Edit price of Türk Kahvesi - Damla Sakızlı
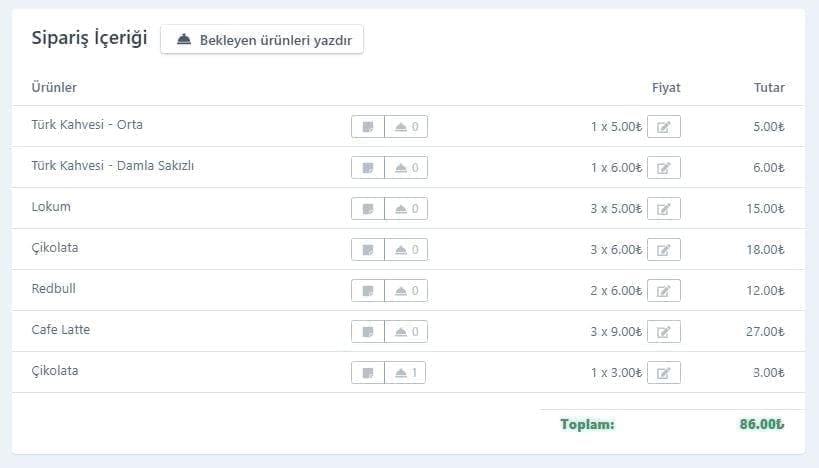The height and width of the screenshot is (468, 819). click(663, 168)
